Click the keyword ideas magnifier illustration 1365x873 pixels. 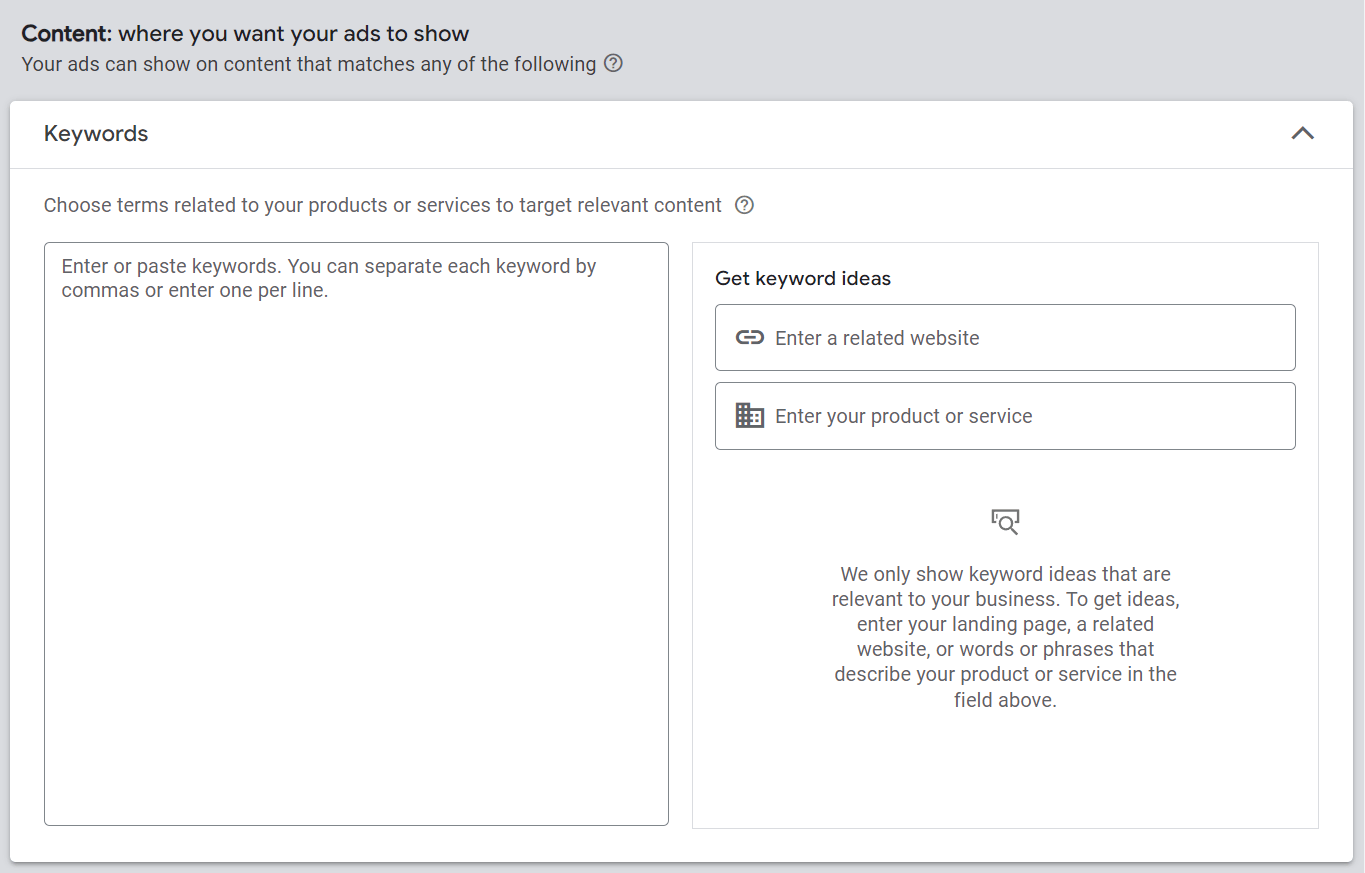[x=1005, y=521]
